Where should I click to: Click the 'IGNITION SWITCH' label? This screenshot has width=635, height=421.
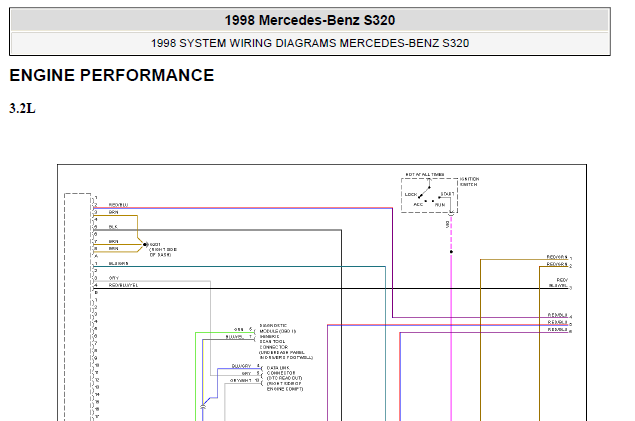click(469, 181)
